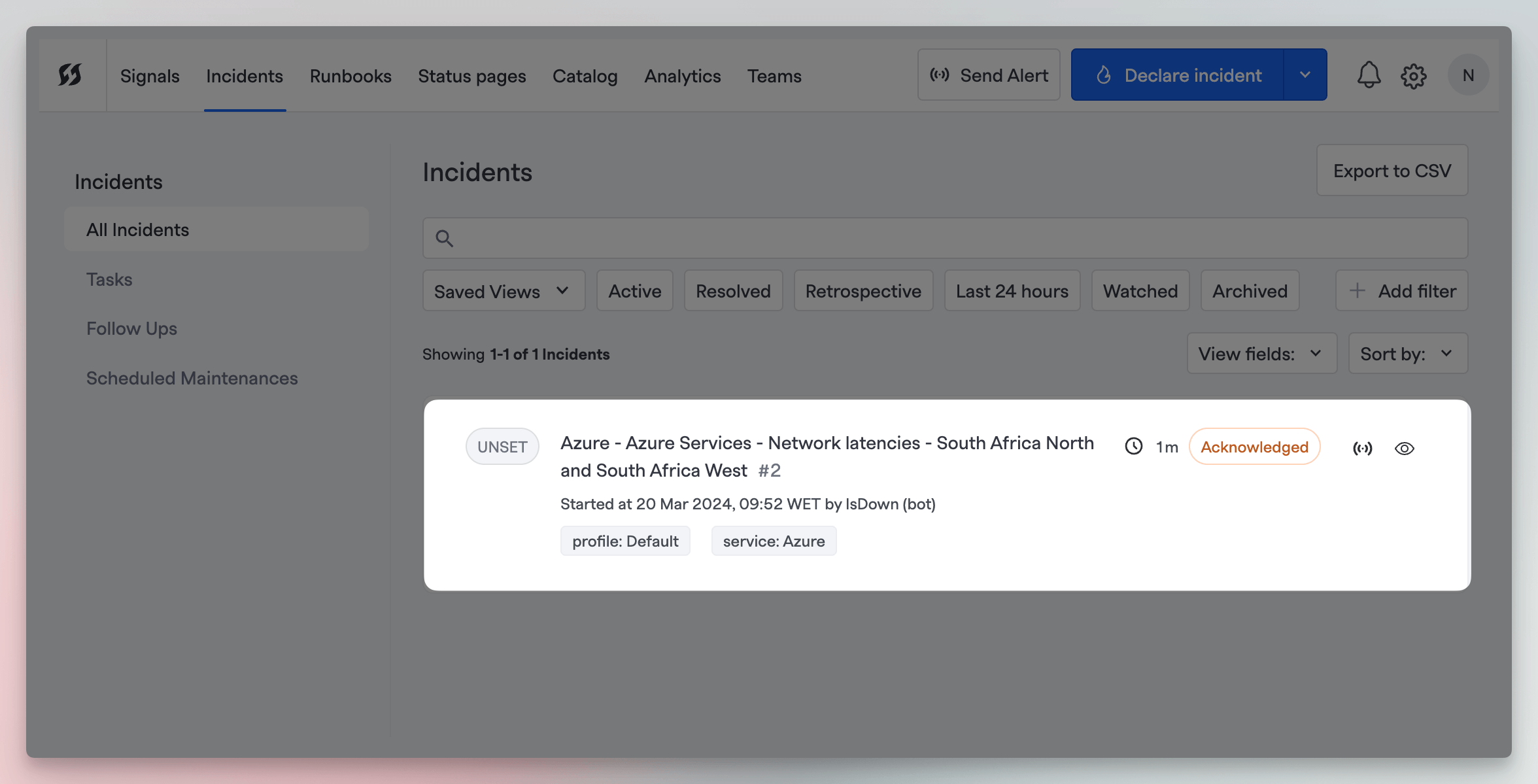Export incidents to CSV
The image size is (1538, 784).
(x=1392, y=171)
